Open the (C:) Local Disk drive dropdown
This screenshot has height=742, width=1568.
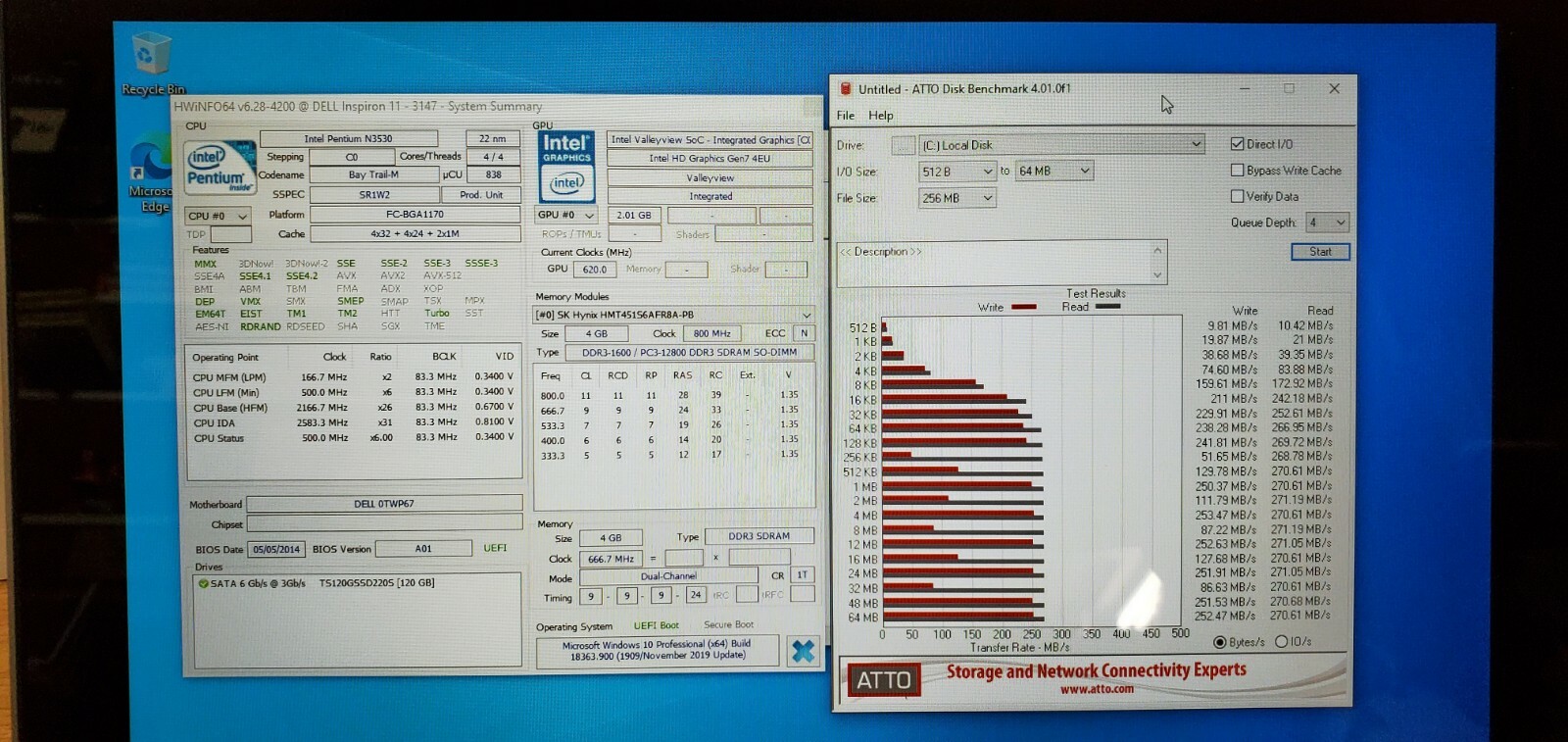[1061, 145]
